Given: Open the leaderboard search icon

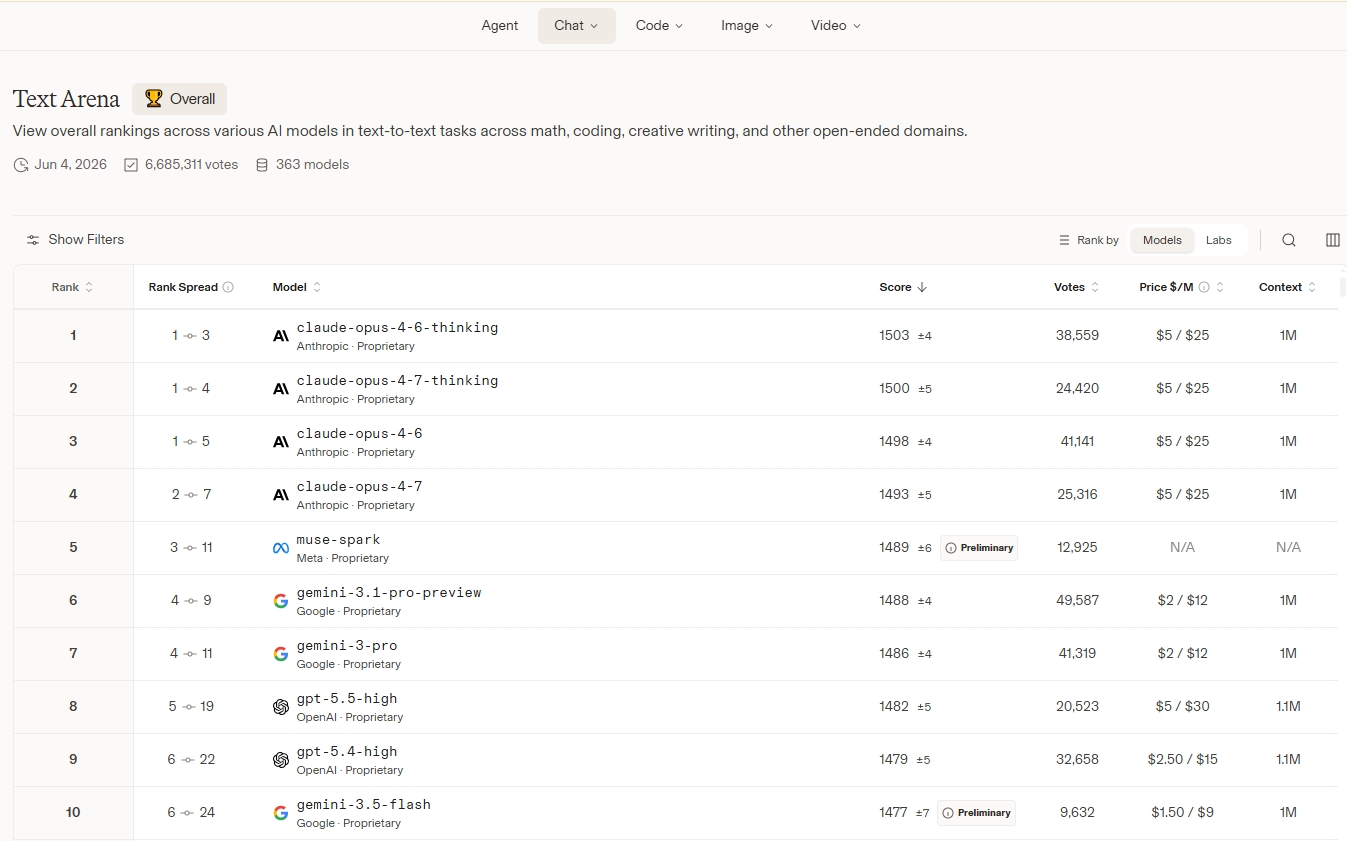Looking at the screenshot, I should tap(1289, 240).
